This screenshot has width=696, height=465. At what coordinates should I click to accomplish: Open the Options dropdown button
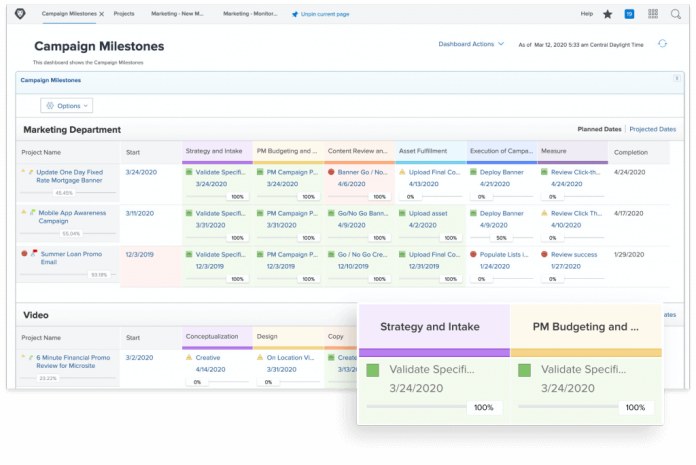[x=67, y=106]
